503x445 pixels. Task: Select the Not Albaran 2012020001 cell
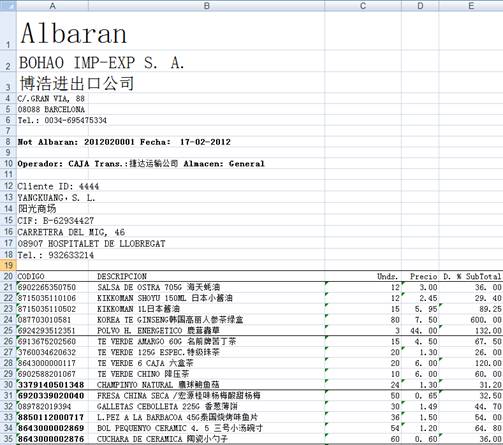point(52,142)
